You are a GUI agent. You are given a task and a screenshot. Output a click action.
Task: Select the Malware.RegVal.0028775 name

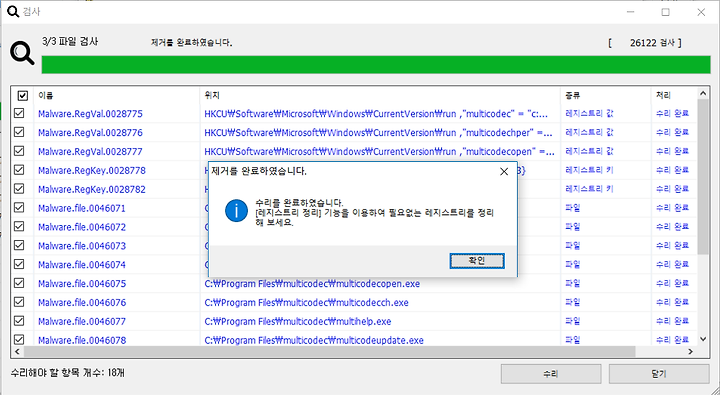pos(90,114)
